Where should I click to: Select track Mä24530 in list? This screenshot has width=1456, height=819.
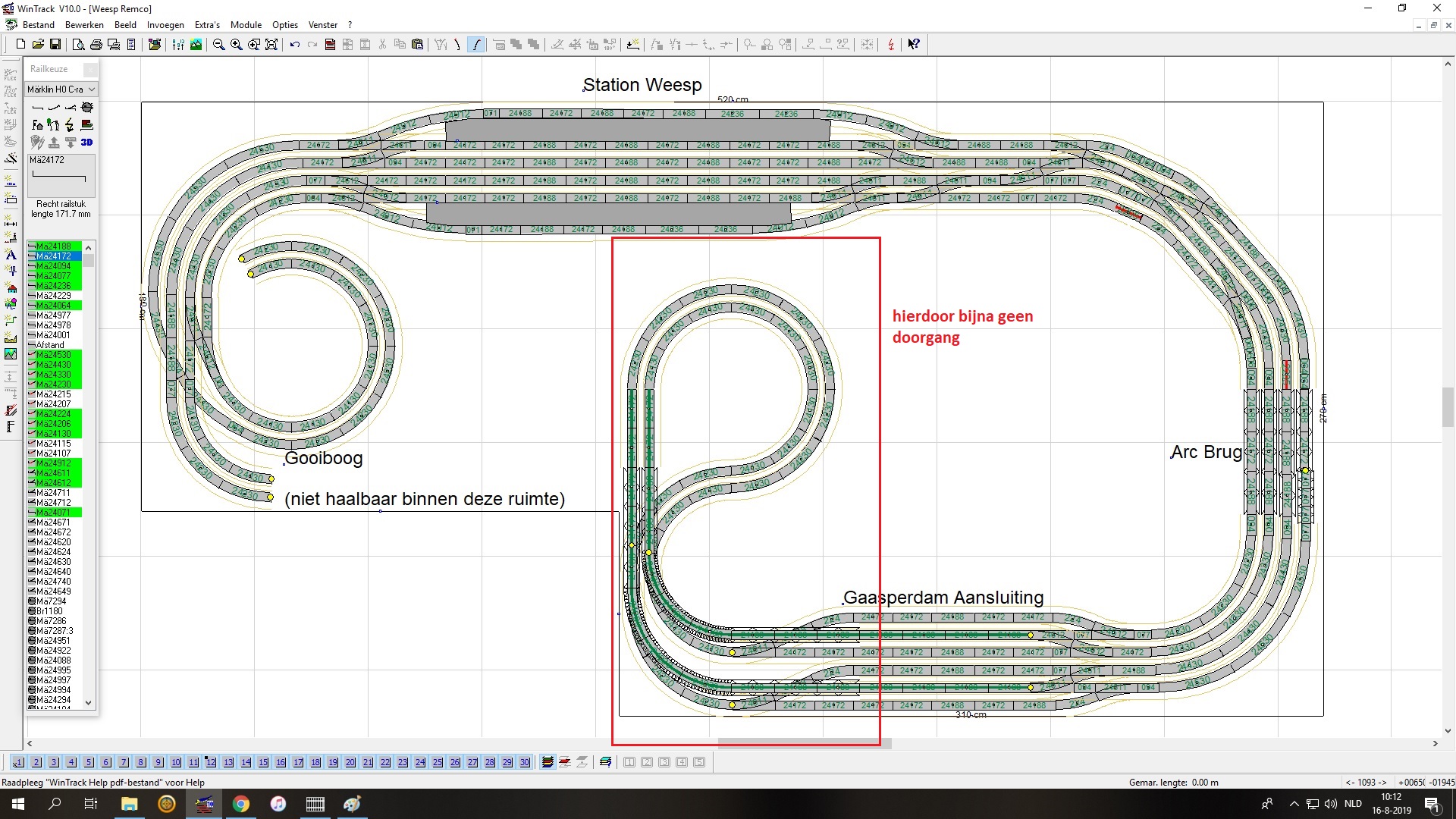tap(54, 355)
